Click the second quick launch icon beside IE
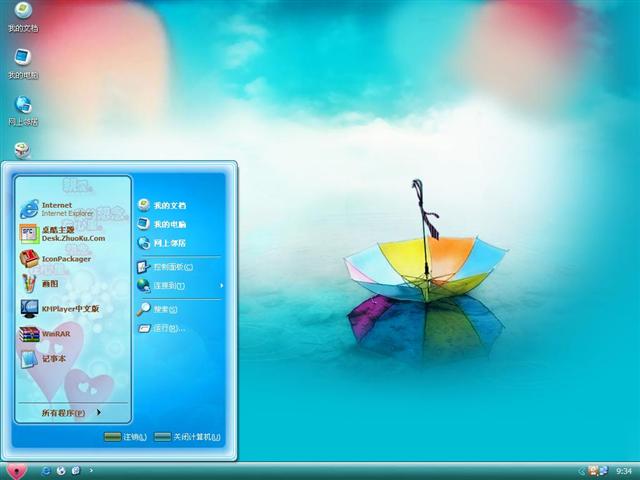The width and height of the screenshot is (640, 480). click(61, 471)
